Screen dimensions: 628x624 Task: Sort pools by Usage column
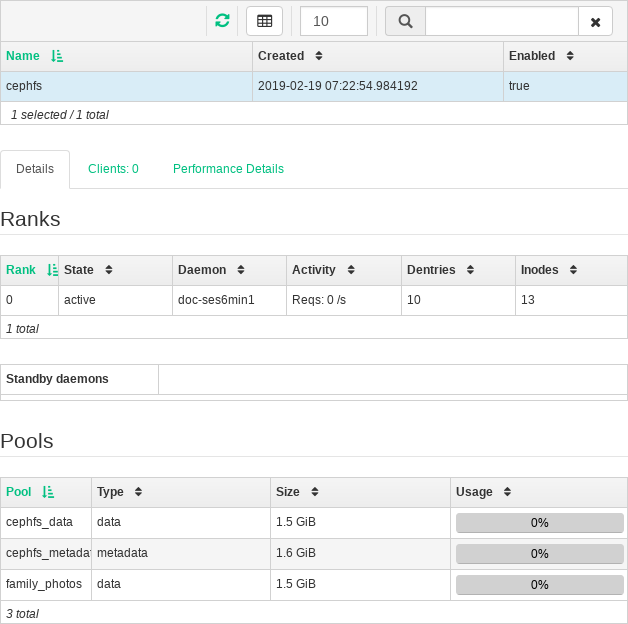[x=508, y=492]
